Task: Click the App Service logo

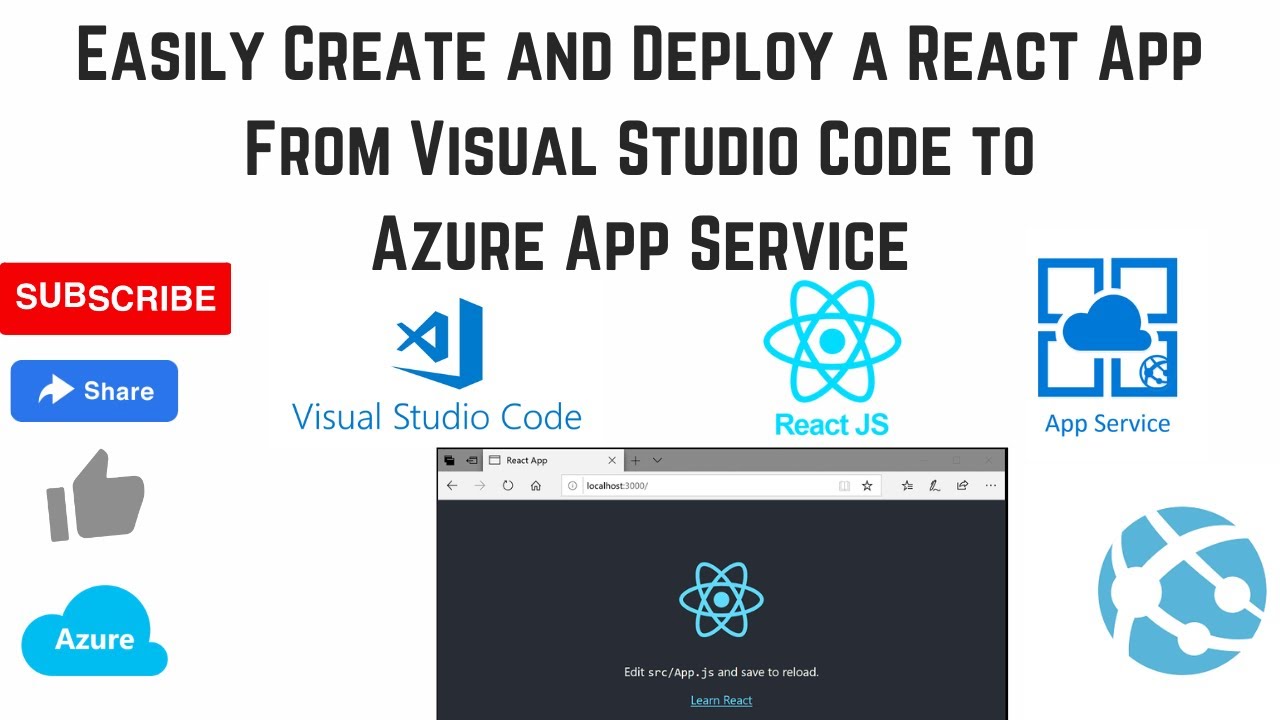Action: click(x=1107, y=328)
